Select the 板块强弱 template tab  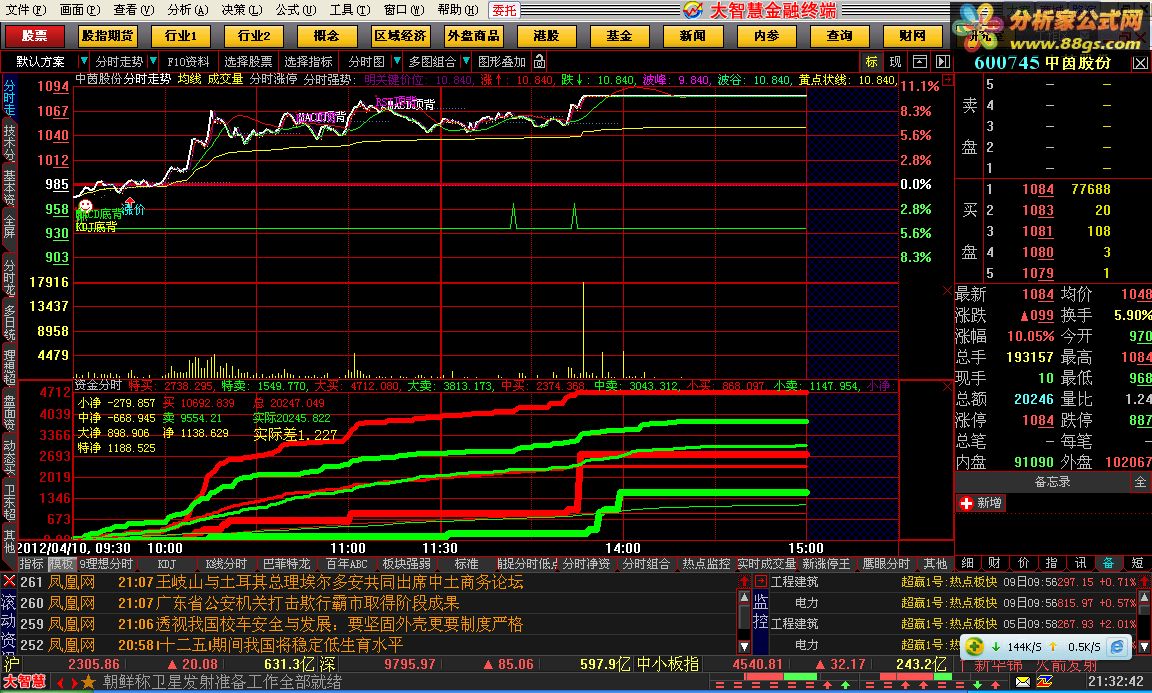[406, 564]
